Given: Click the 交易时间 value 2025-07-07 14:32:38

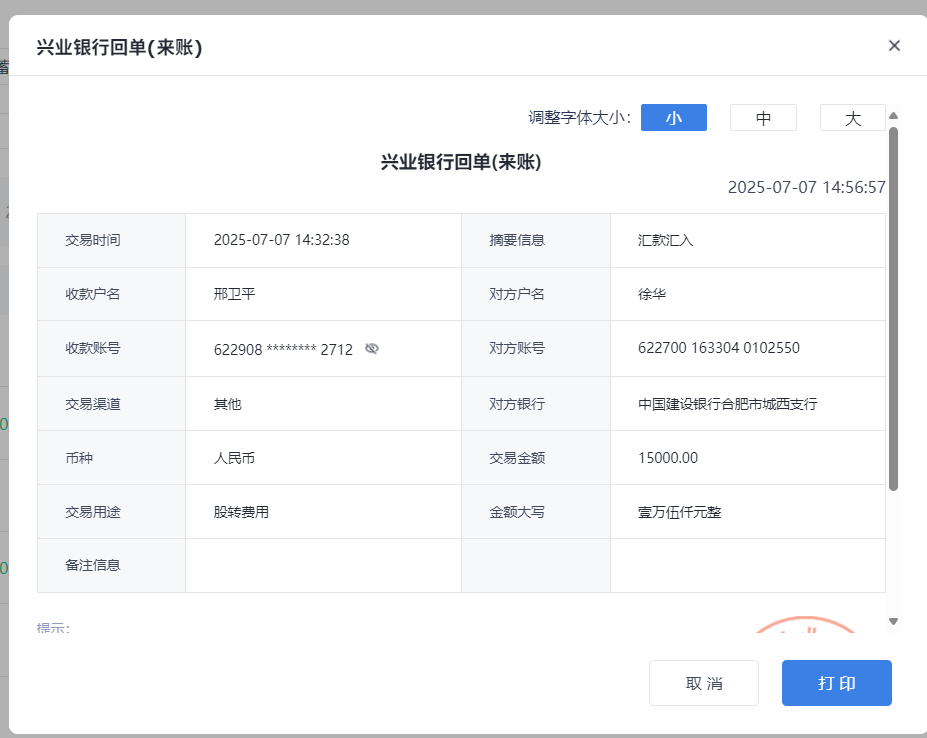Looking at the screenshot, I should (281, 240).
